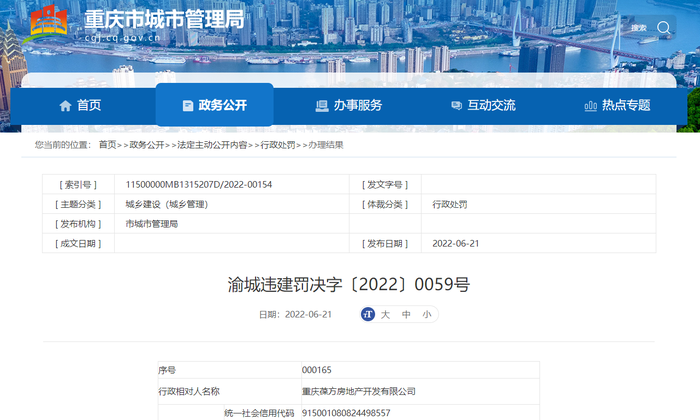Click the 市城市管理局 publisher value
The height and width of the screenshot is (420, 700).
(x=152, y=224)
